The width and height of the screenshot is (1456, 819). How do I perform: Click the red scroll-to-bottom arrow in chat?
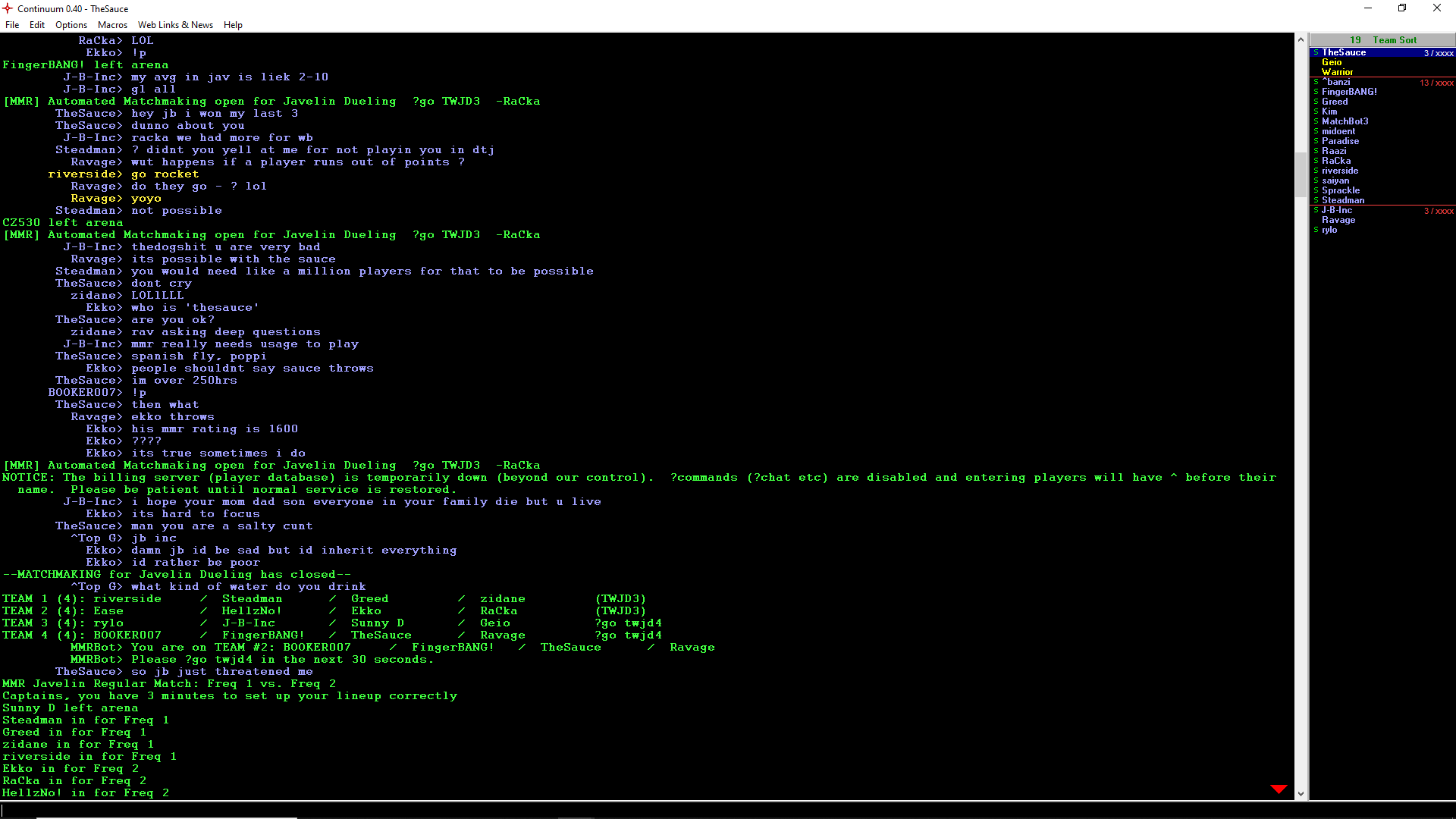point(1279,789)
